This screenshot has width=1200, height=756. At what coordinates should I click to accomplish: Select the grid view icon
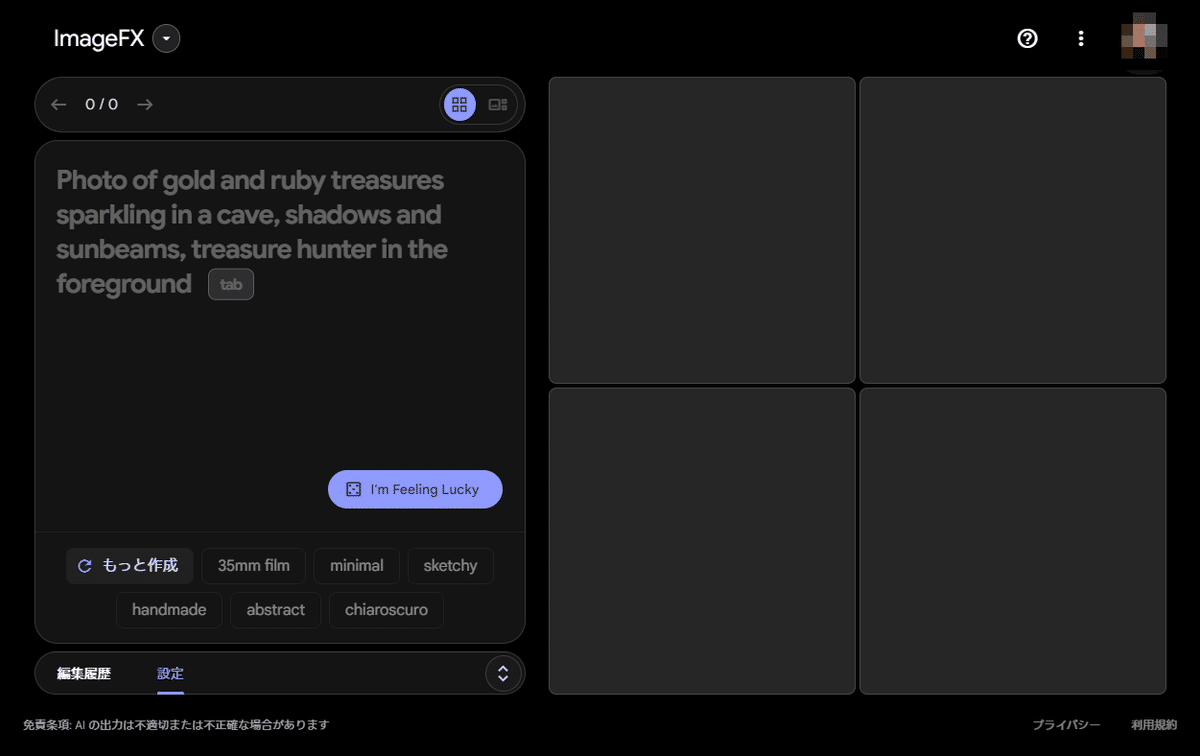point(459,104)
